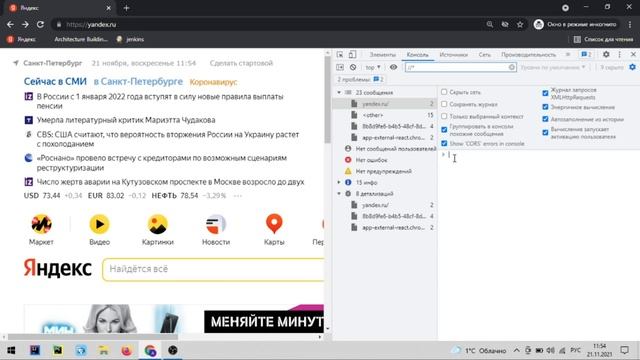This screenshot has height=360, width=640.
Task: Collapse the 23 сообщения group
Action: [x=339, y=93]
